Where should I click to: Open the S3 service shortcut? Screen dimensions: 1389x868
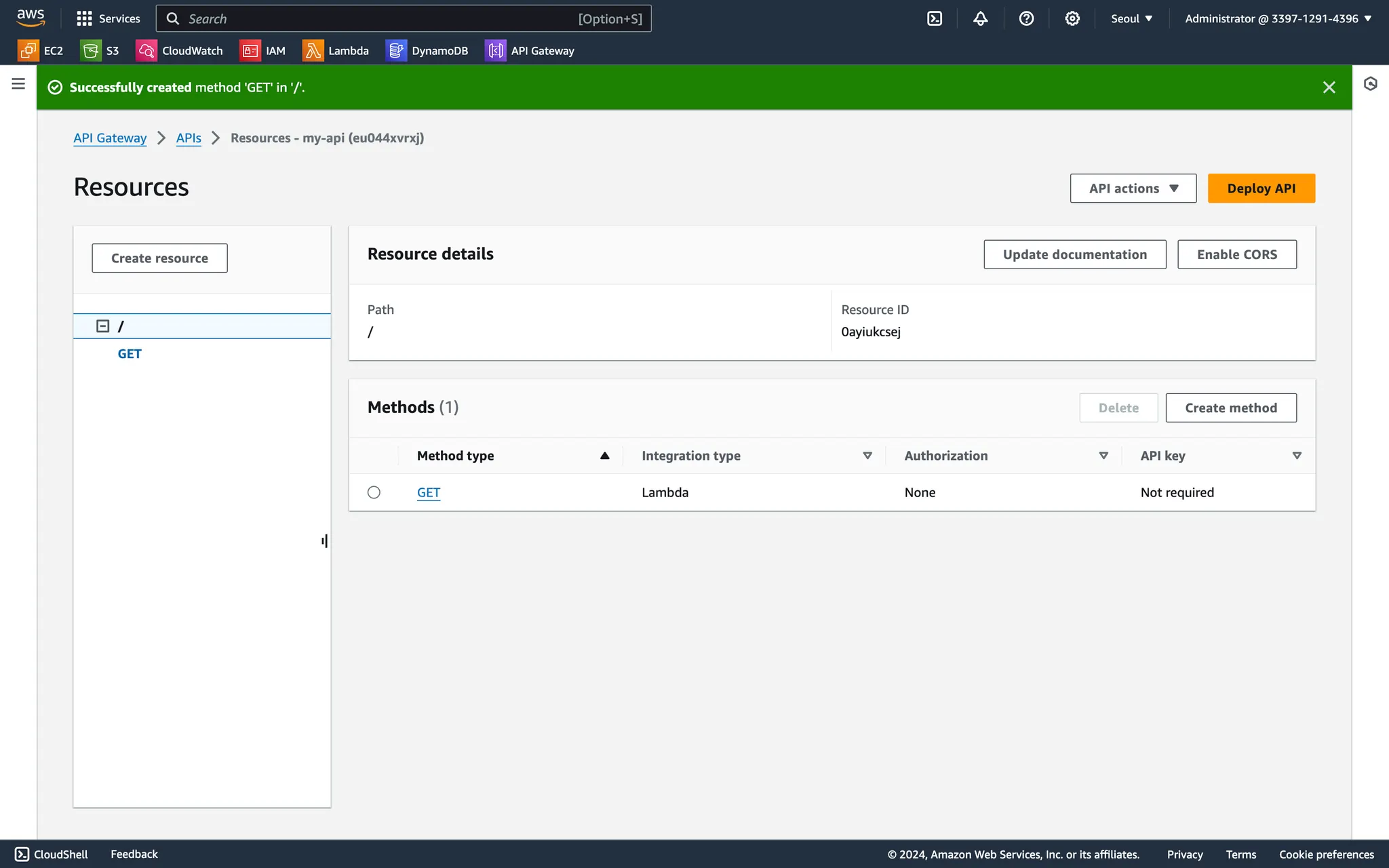click(100, 51)
